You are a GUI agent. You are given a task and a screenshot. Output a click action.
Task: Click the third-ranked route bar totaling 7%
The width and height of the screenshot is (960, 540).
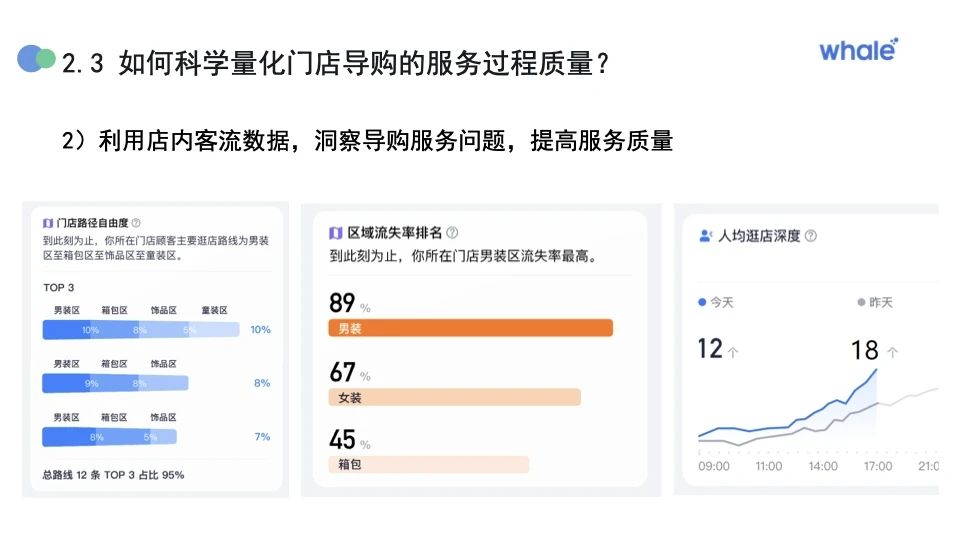coord(108,437)
